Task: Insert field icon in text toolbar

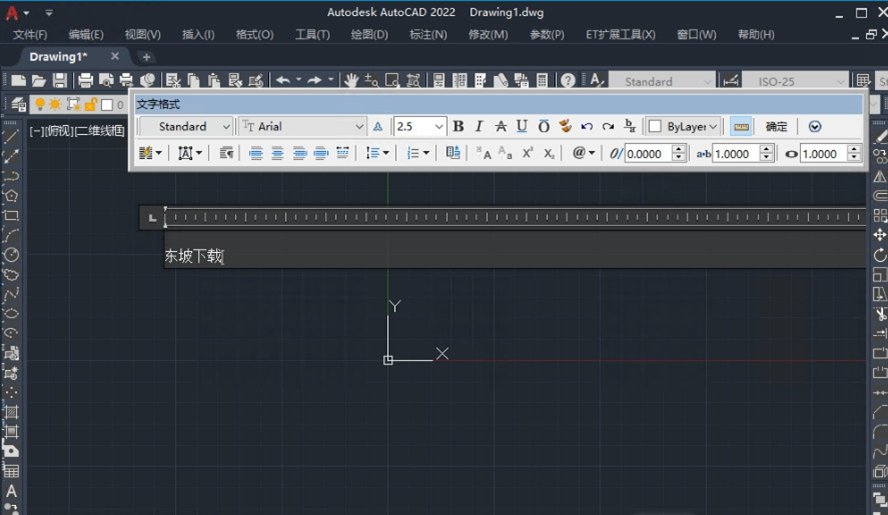Action: pos(452,153)
